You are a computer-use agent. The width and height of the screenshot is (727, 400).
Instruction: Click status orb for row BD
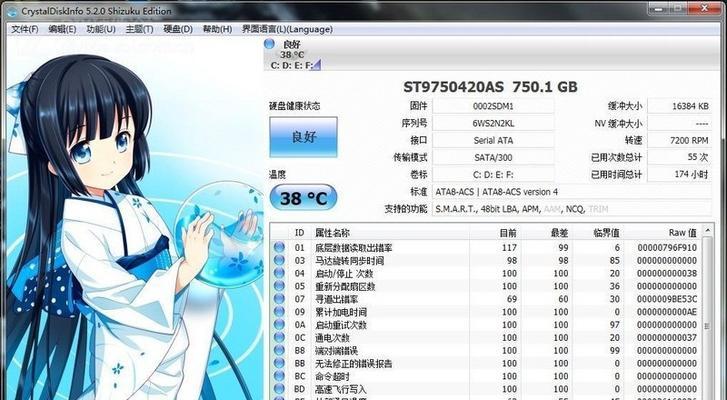click(279, 389)
